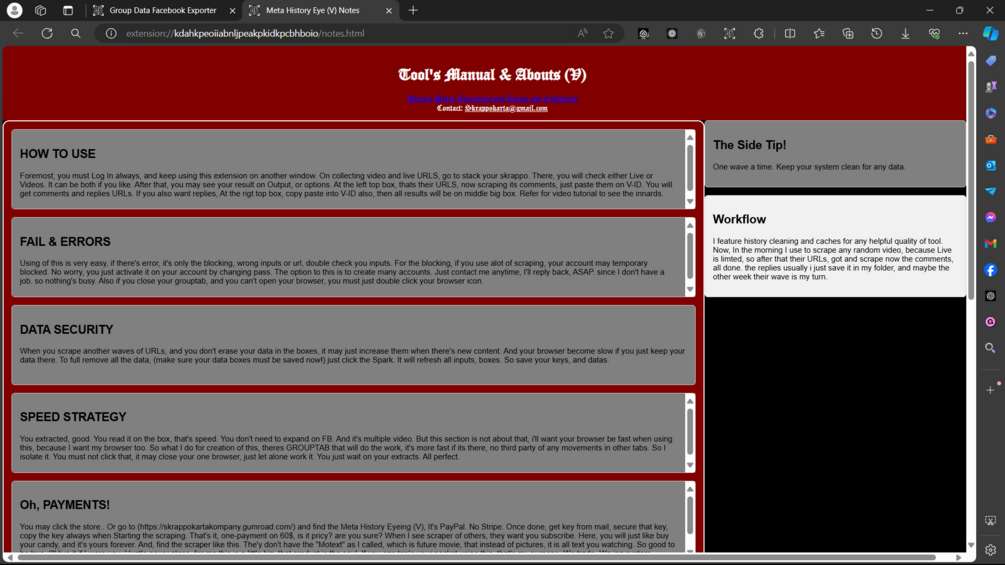1005x565 pixels.
Task: Open the sidebar search magnifier
Action: [x=990, y=348]
